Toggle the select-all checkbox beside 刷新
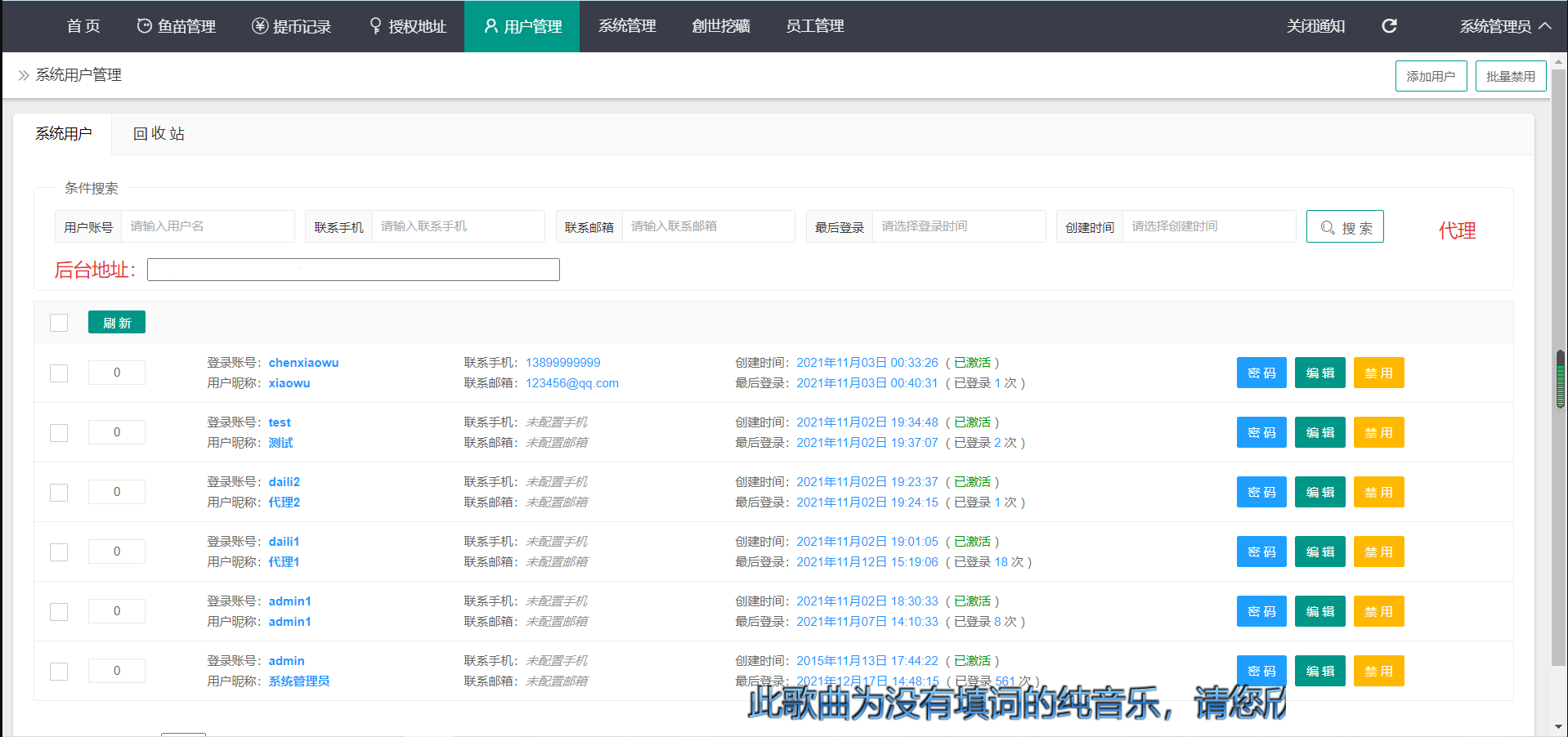 59,323
